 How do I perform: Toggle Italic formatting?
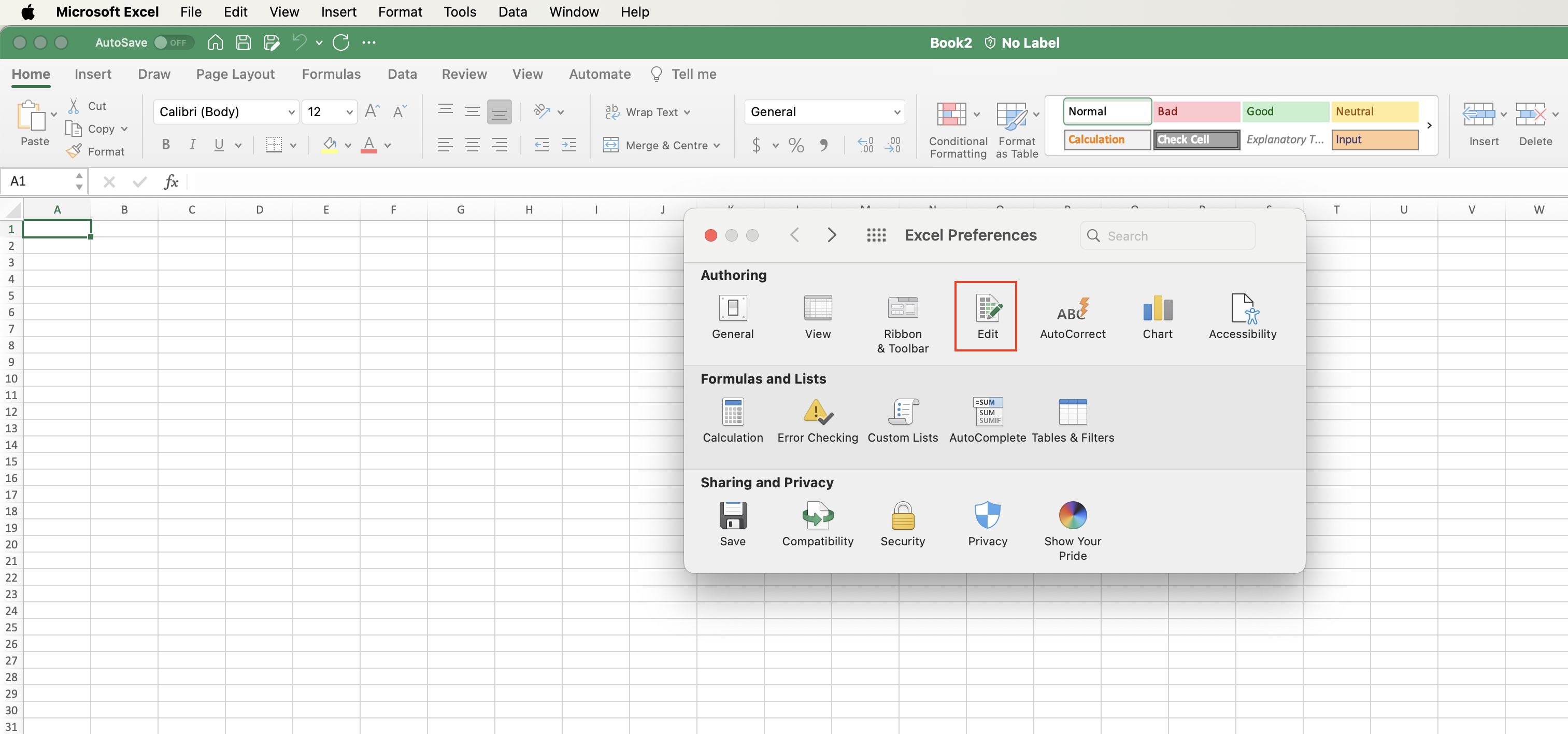pos(192,144)
